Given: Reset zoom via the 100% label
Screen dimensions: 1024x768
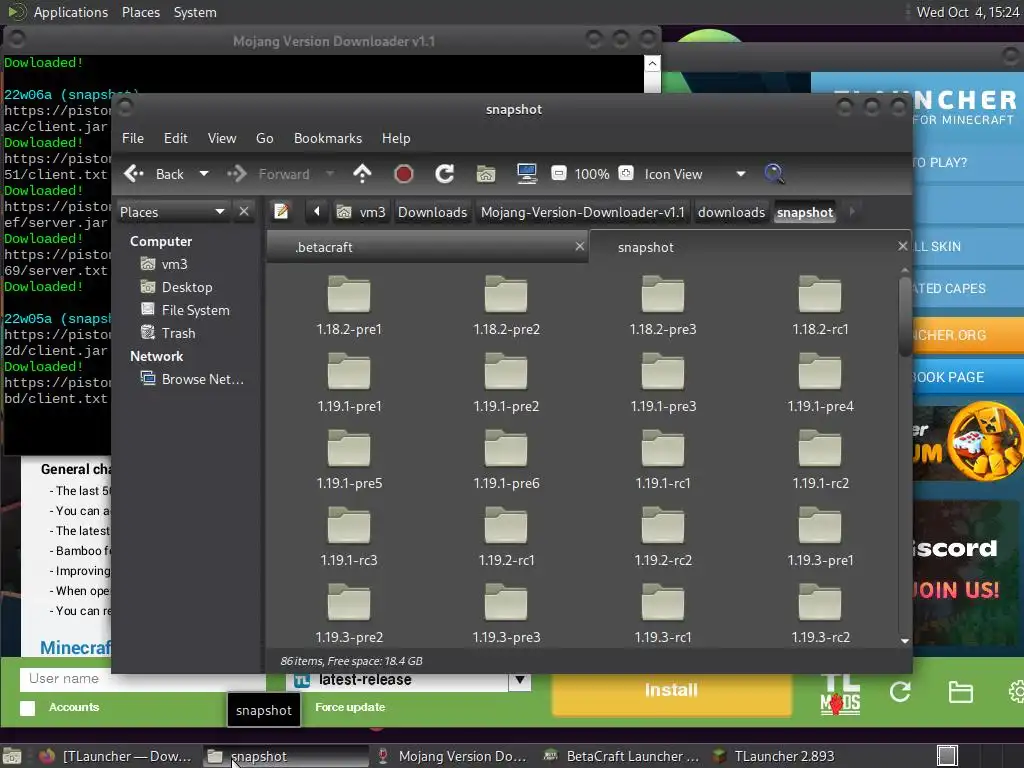Looking at the screenshot, I should coord(592,174).
